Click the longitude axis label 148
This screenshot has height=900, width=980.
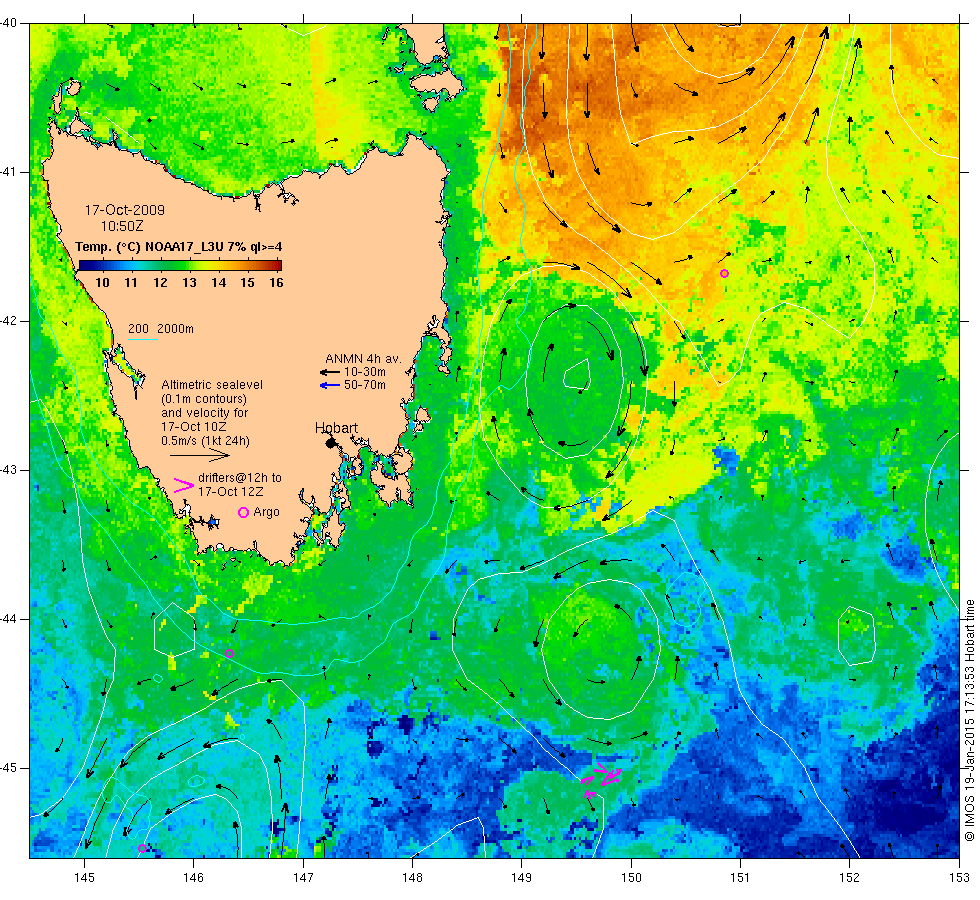(412, 878)
